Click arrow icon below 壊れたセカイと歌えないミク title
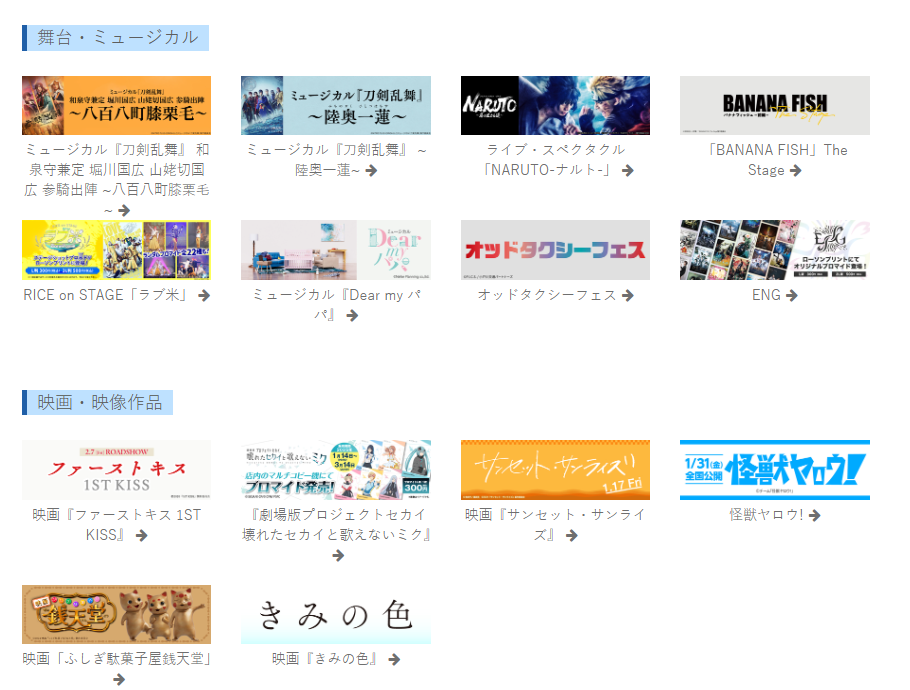 click(338, 556)
